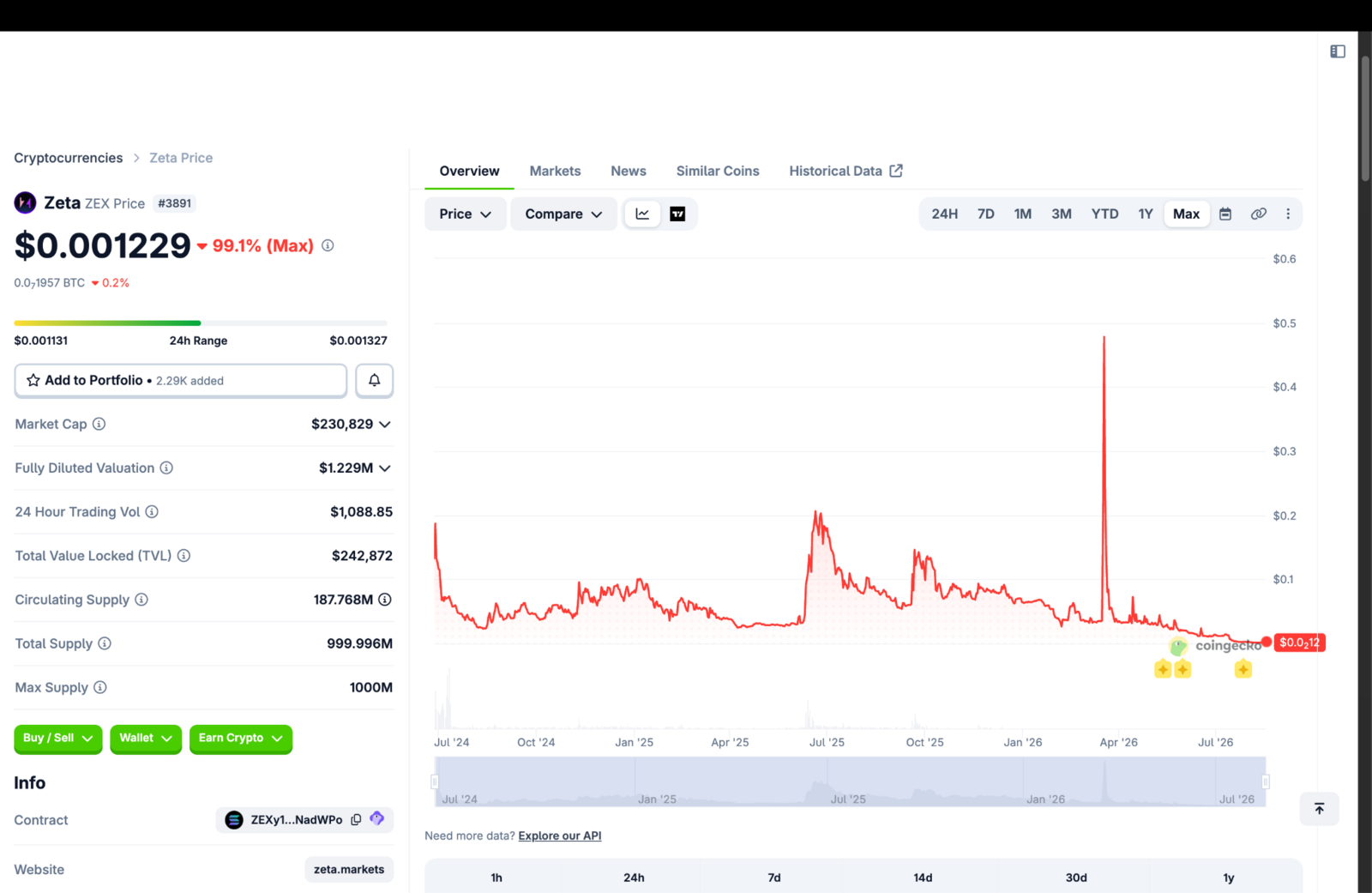Click the ZEXy1...NadWPo contract chip
Screen dimensions: 1372x893
click(304, 820)
